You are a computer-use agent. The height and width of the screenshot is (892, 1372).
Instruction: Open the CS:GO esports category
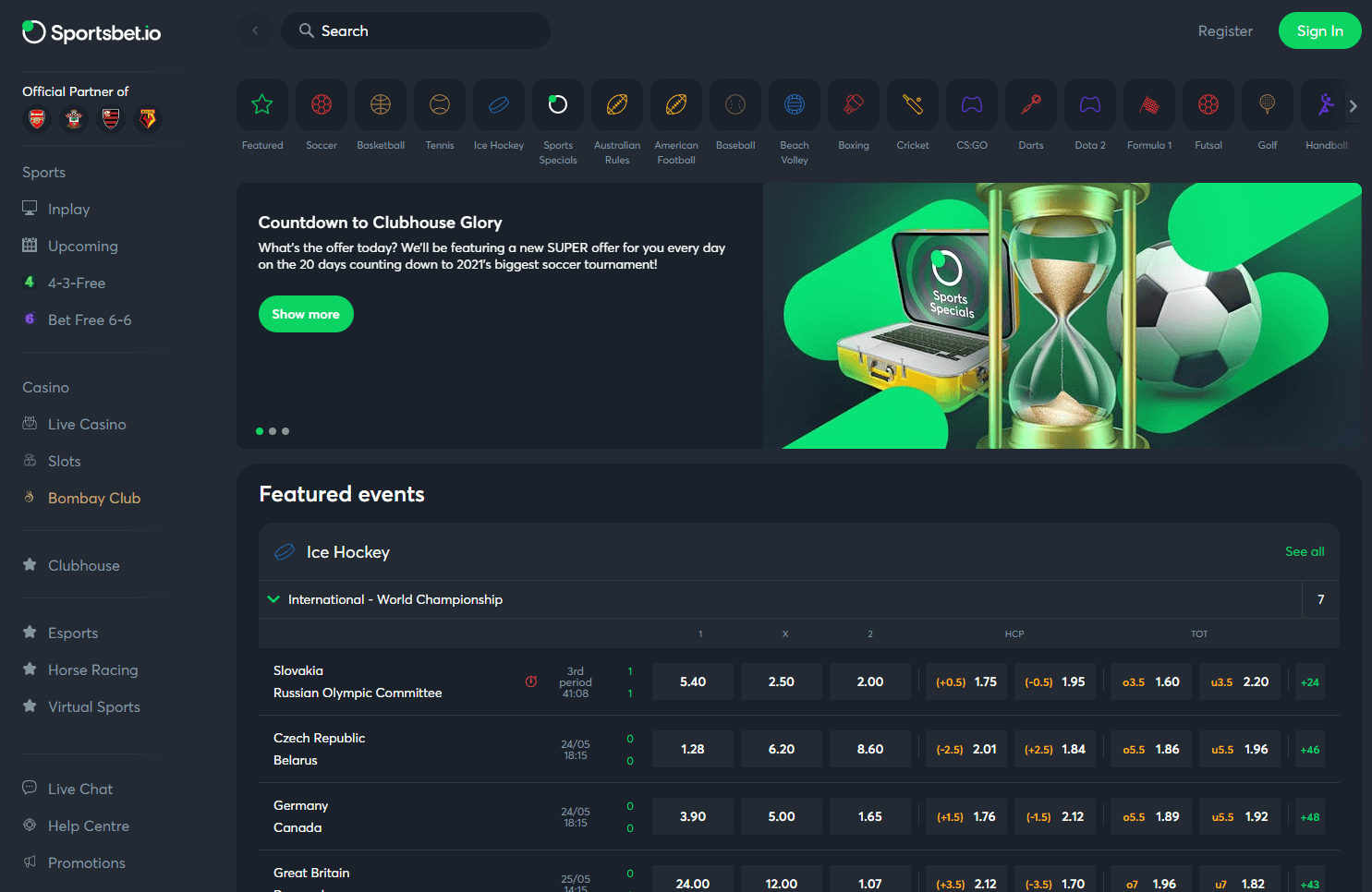pos(971,104)
